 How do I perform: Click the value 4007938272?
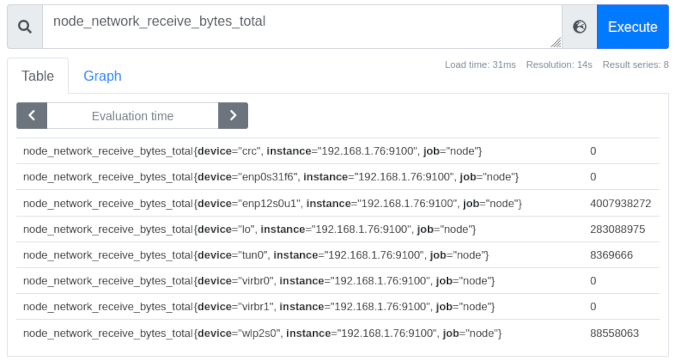(620, 204)
